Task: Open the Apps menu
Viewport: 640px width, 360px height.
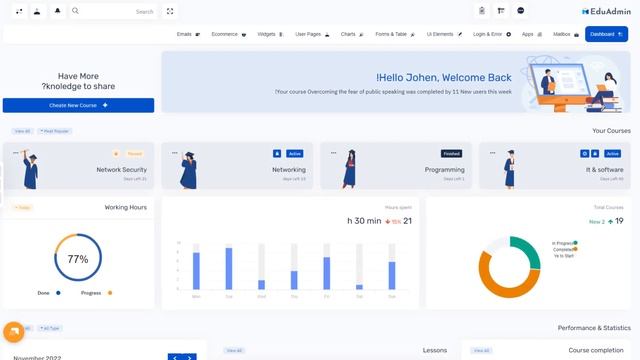Action: click(x=531, y=34)
